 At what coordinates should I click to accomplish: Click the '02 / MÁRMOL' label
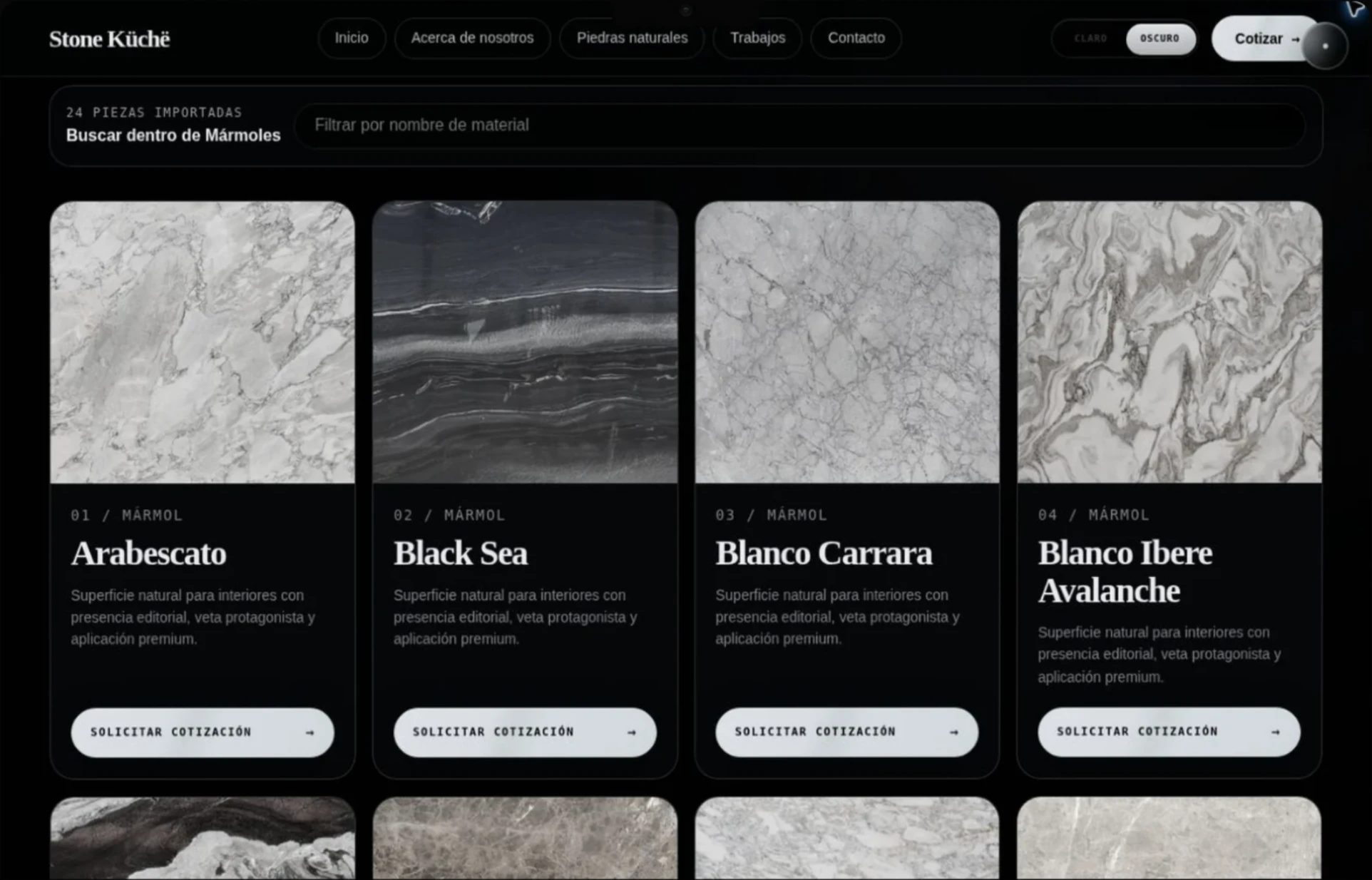pos(449,515)
